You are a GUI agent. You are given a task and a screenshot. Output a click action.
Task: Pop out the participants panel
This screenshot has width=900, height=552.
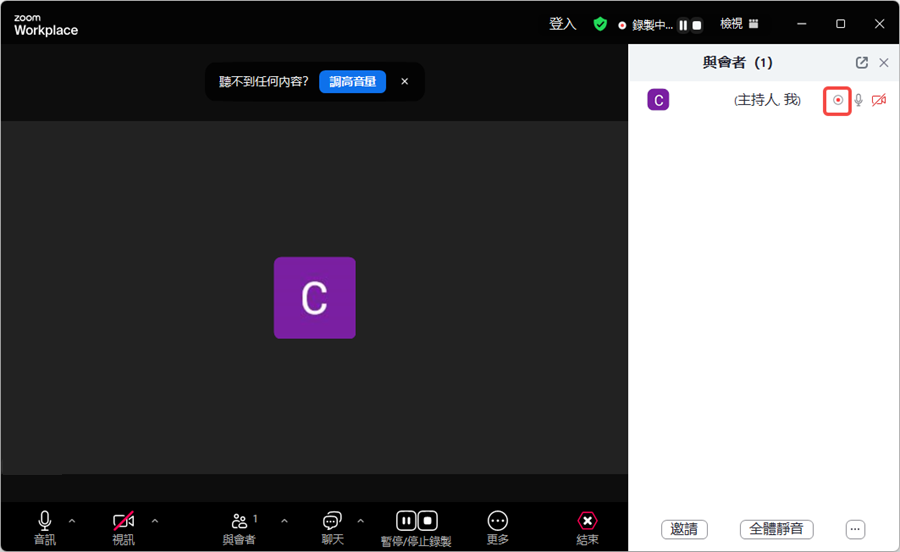click(x=862, y=63)
